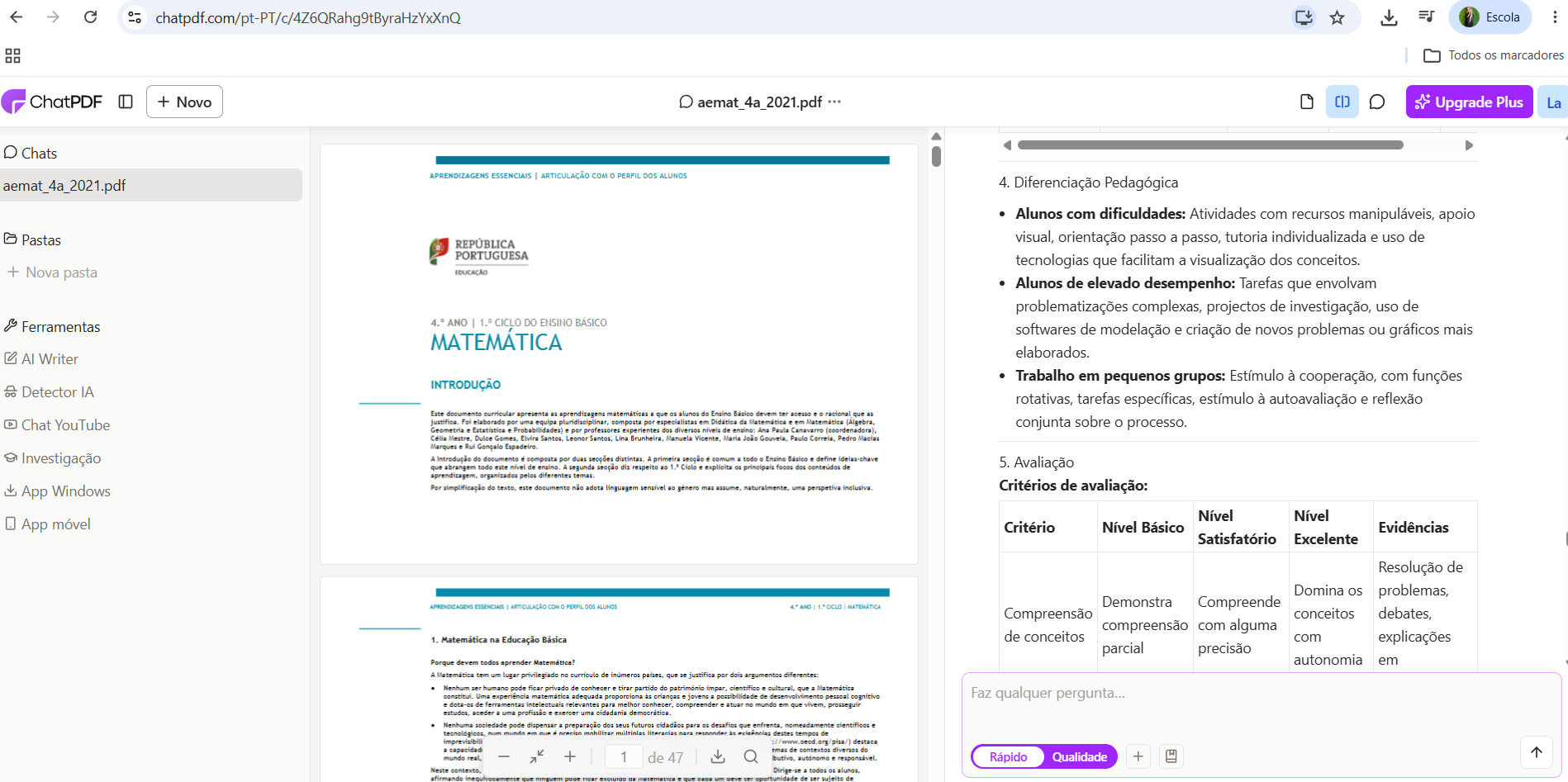Open aemat_4a_2021.pdf options ellipsis
This screenshot has height=782, width=1568.
pyautogui.click(x=834, y=102)
